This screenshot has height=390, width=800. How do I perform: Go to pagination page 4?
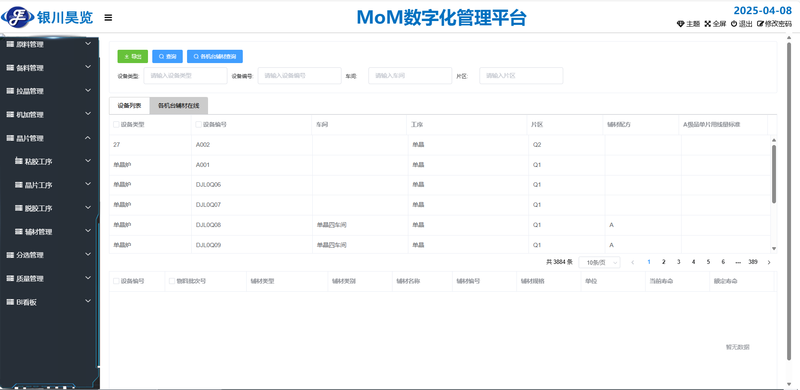click(693, 262)
